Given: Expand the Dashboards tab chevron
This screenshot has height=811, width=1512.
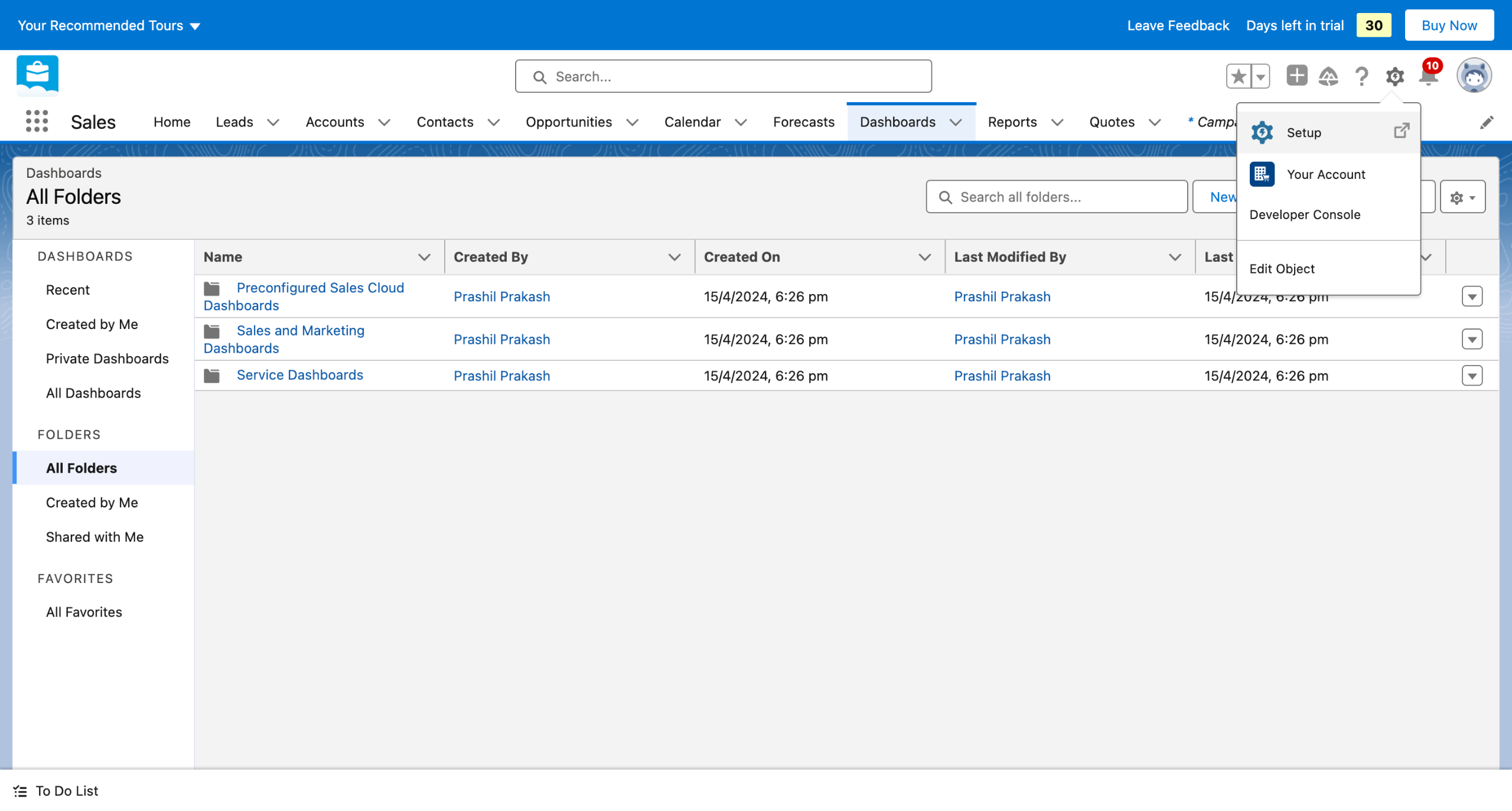Looking at the screenshot, I should (x=956, y=122).
